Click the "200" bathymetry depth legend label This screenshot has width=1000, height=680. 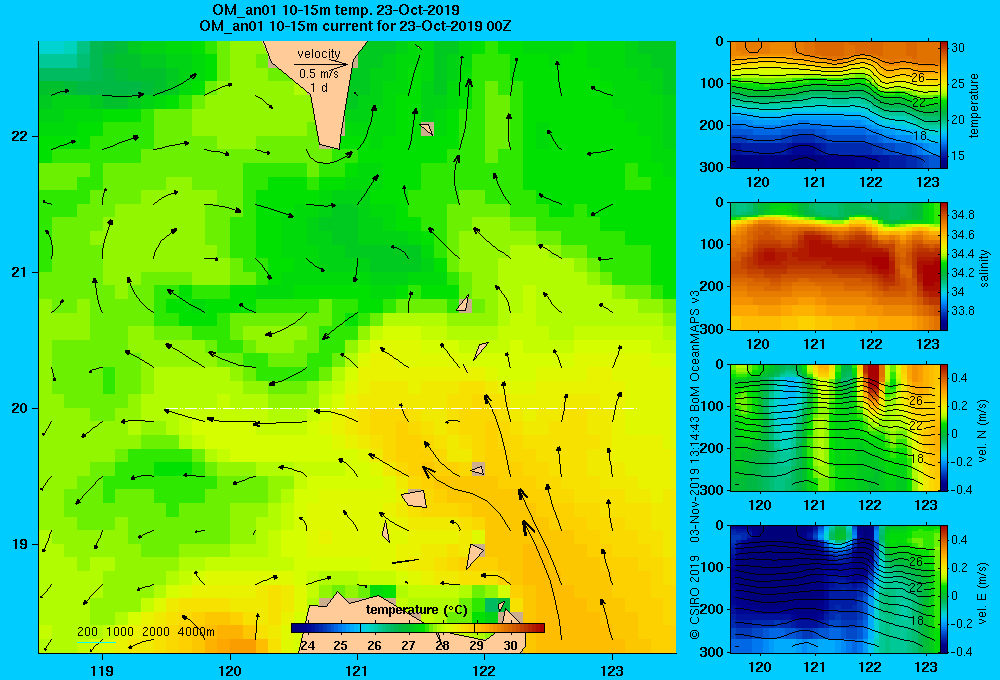tap(87, 632)
